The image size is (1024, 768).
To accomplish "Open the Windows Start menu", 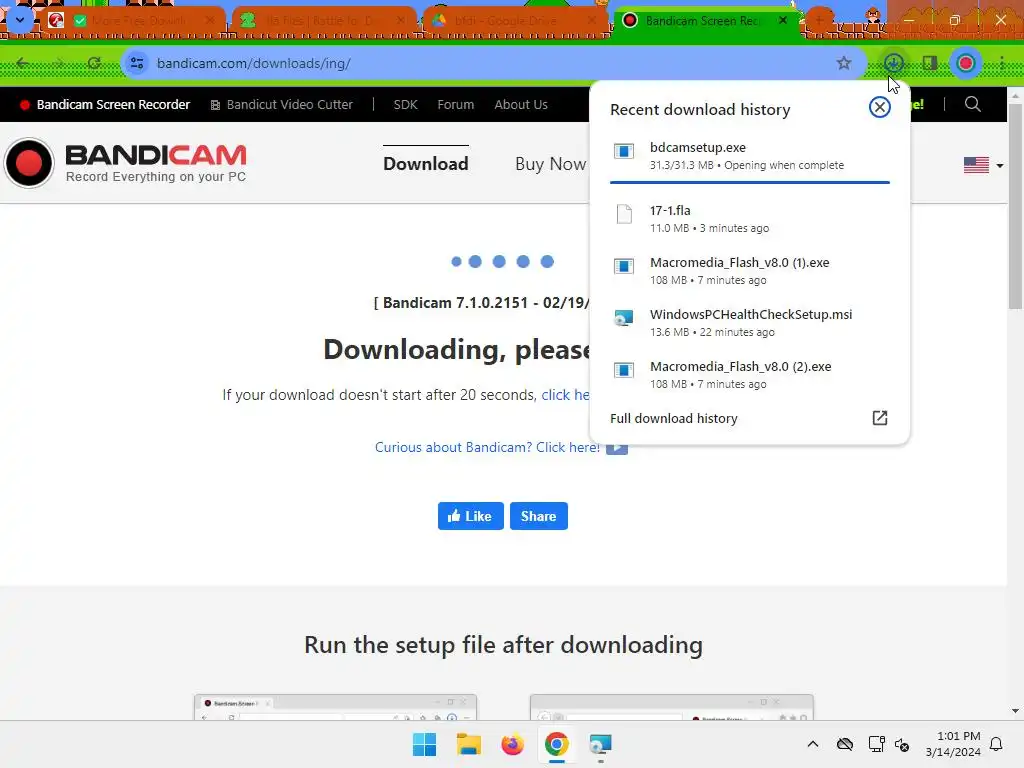I will [424, 744].
